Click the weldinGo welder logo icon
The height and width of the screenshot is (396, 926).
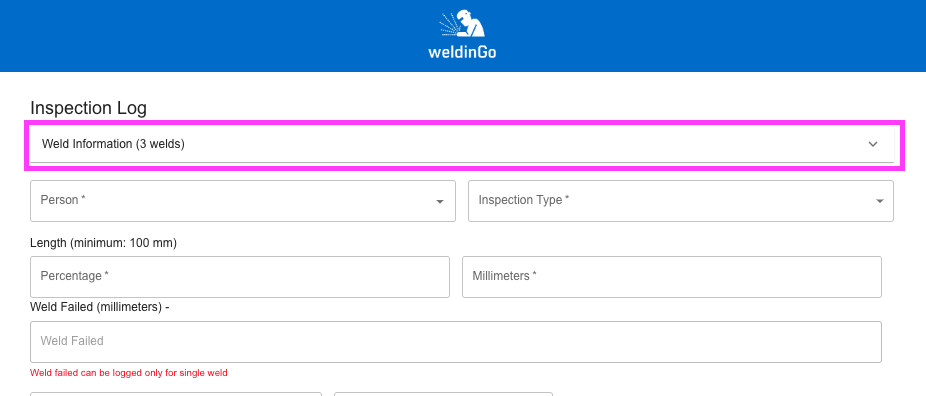click(462, 24)
